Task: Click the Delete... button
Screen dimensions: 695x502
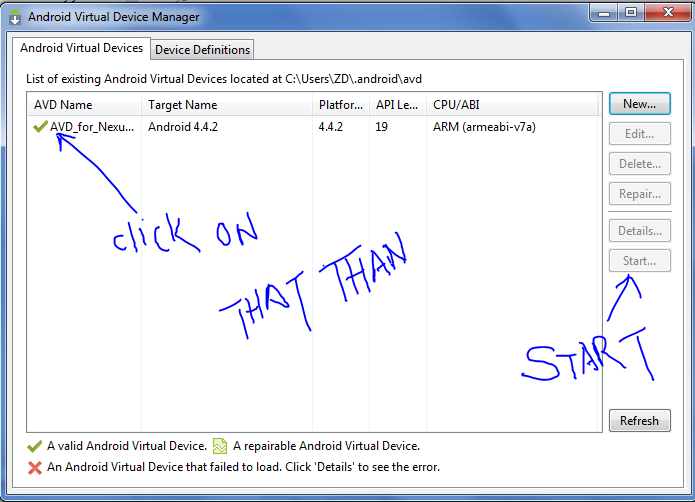Action: pyautogui.click(x=640, y=164)
